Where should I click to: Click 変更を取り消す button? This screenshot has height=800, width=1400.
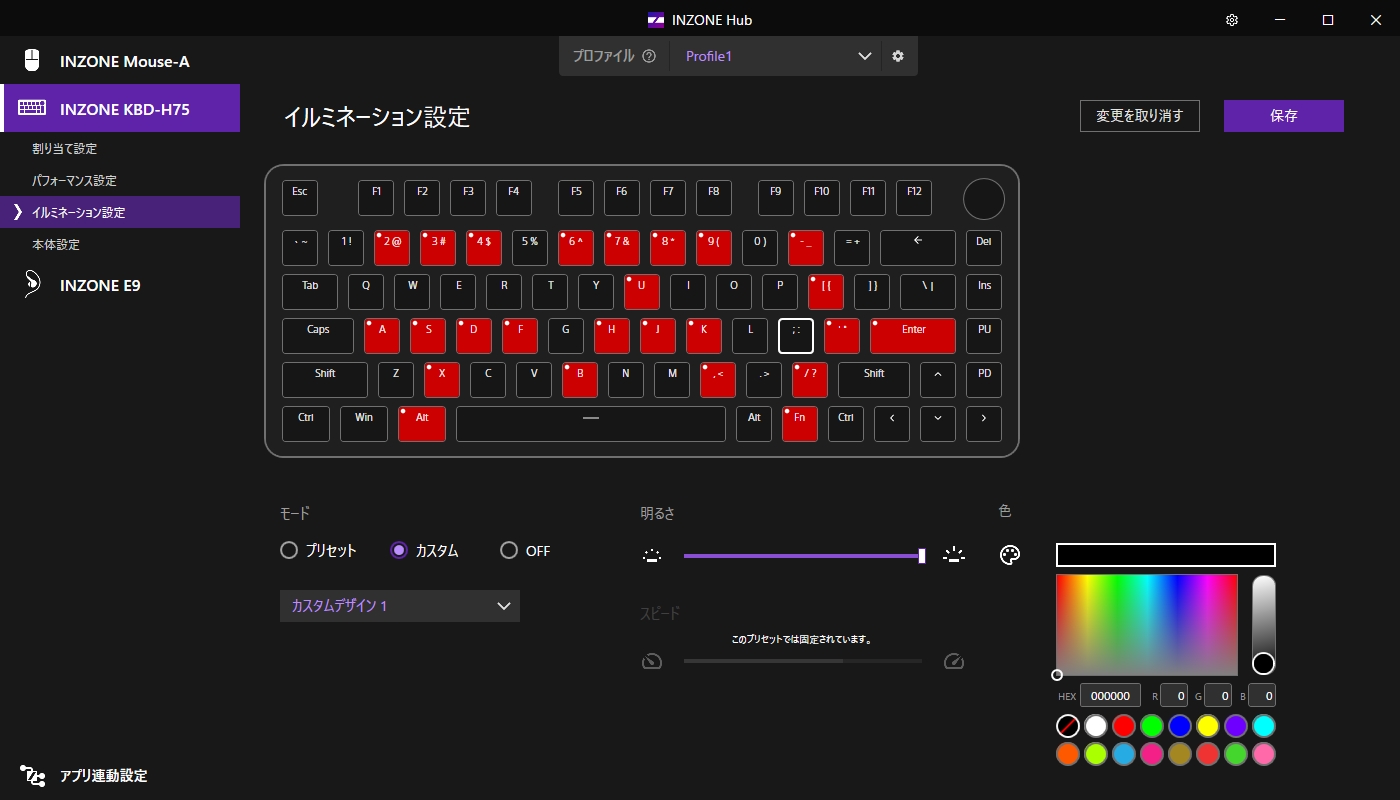(1140, 116)
